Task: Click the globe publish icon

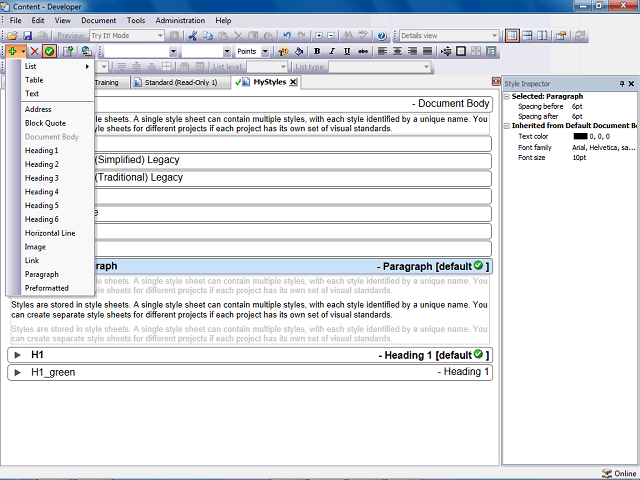Action: tap(86, 51)
